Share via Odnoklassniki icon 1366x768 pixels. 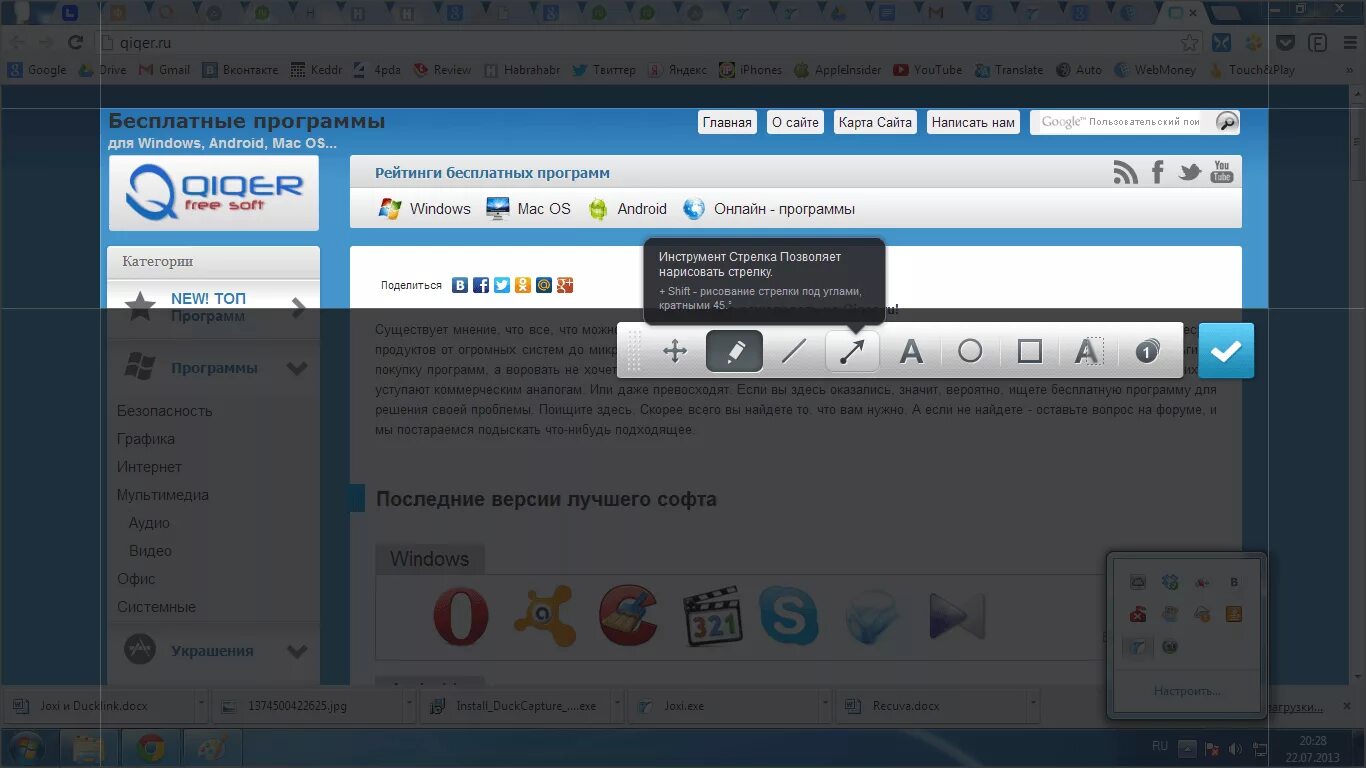tap(523, 285)
